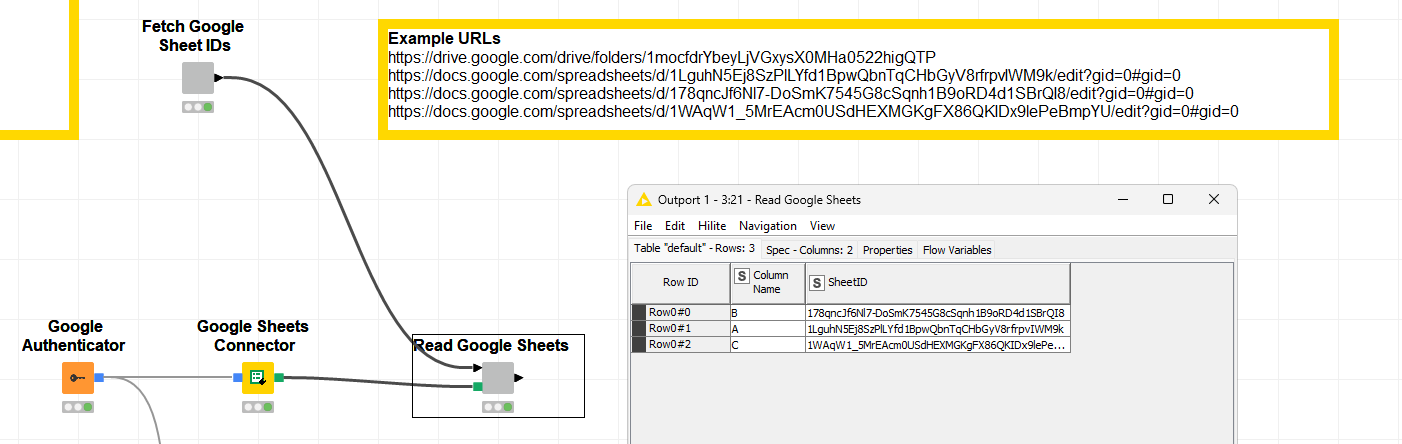
Task: Click SheetID cell starting 1LguhN5Ej8Sz
Action: 937,328
